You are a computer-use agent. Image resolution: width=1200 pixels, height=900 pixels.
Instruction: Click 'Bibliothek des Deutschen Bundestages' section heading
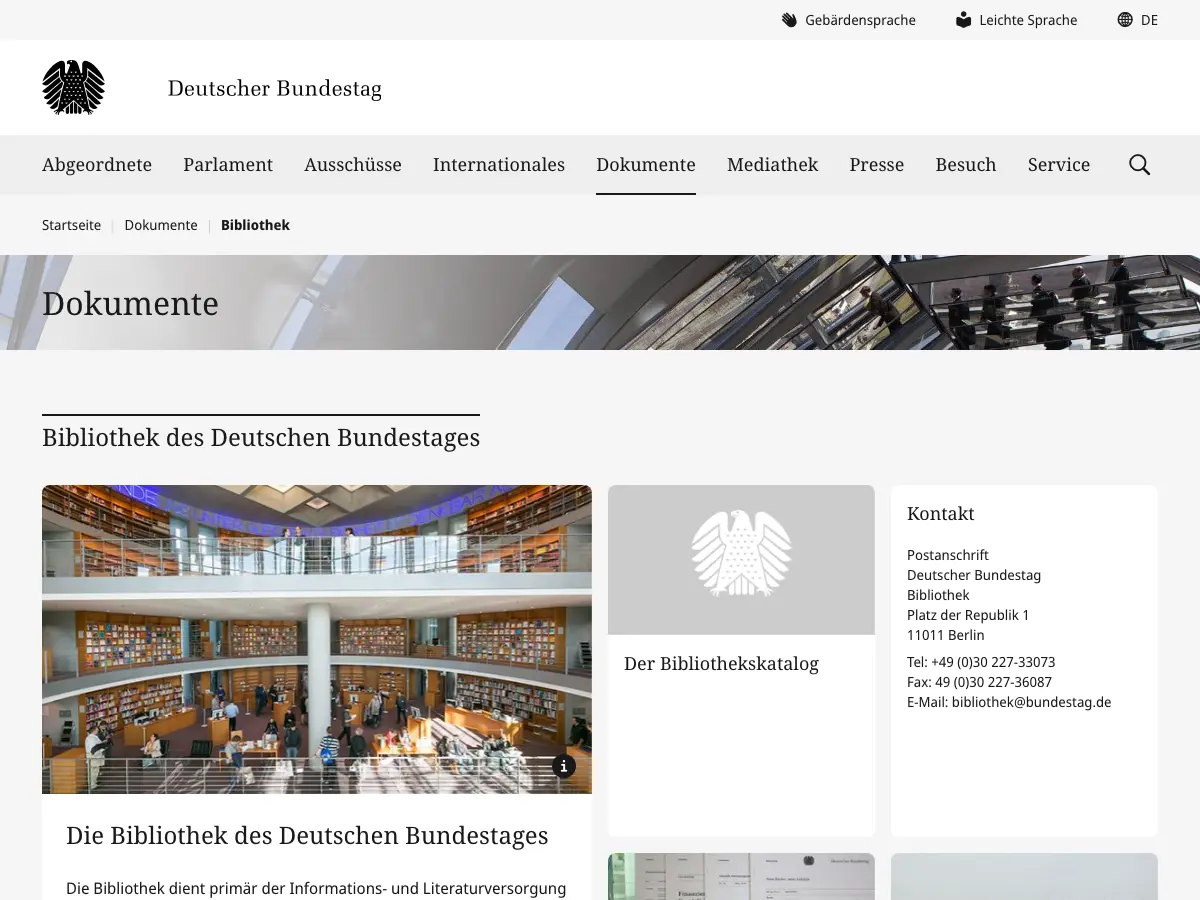click(x=261, y=438)
